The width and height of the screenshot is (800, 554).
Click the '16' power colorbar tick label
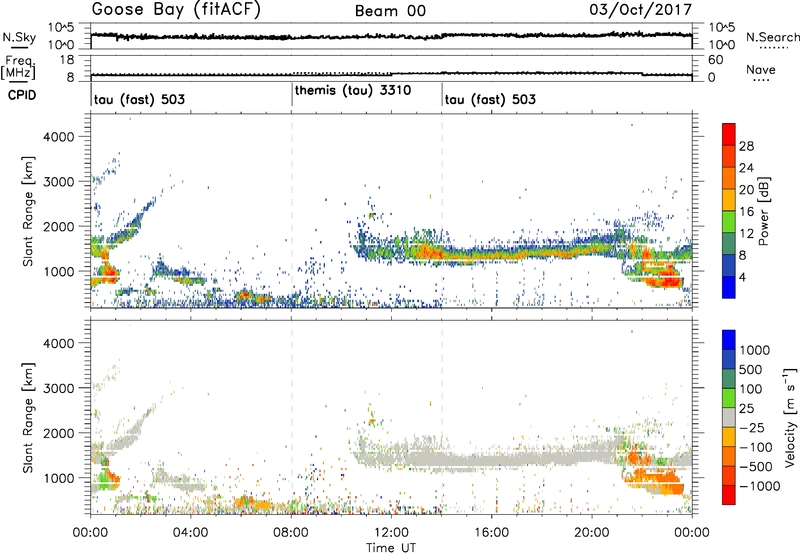click(x=746, y=212)
